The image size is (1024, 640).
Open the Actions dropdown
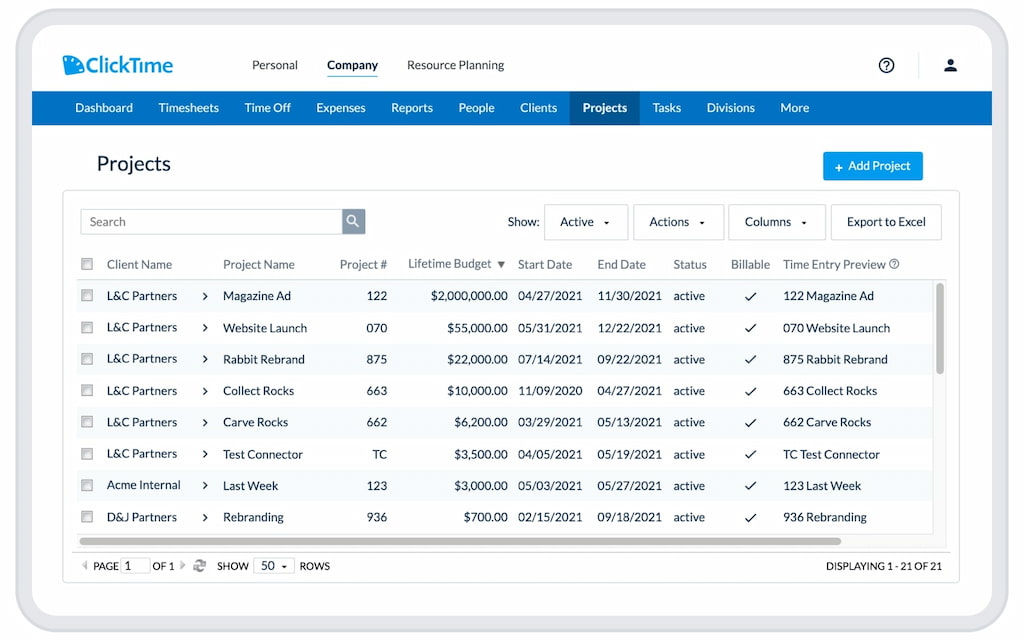(x=678, y=221)
